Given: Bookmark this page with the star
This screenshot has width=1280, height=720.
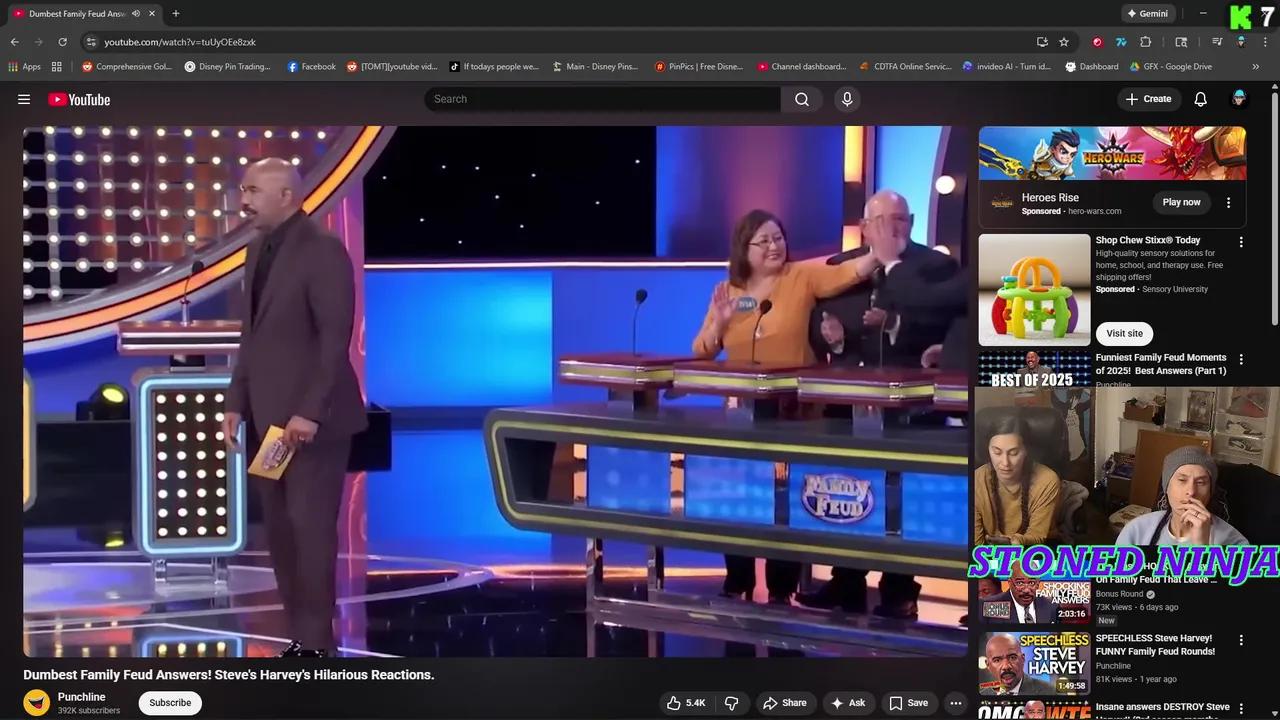Looking at the screenshot, I should pos(1064,42).
